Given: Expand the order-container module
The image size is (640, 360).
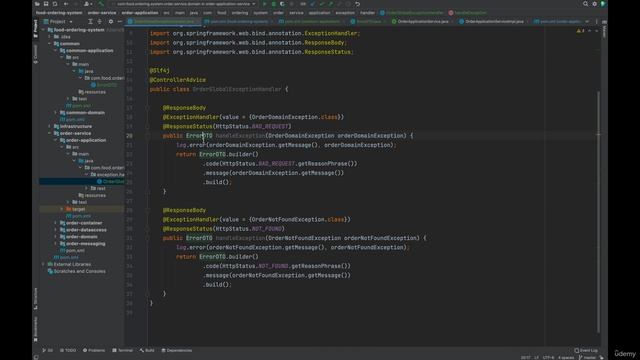Looking at the screenshot, I should point(56,223).
